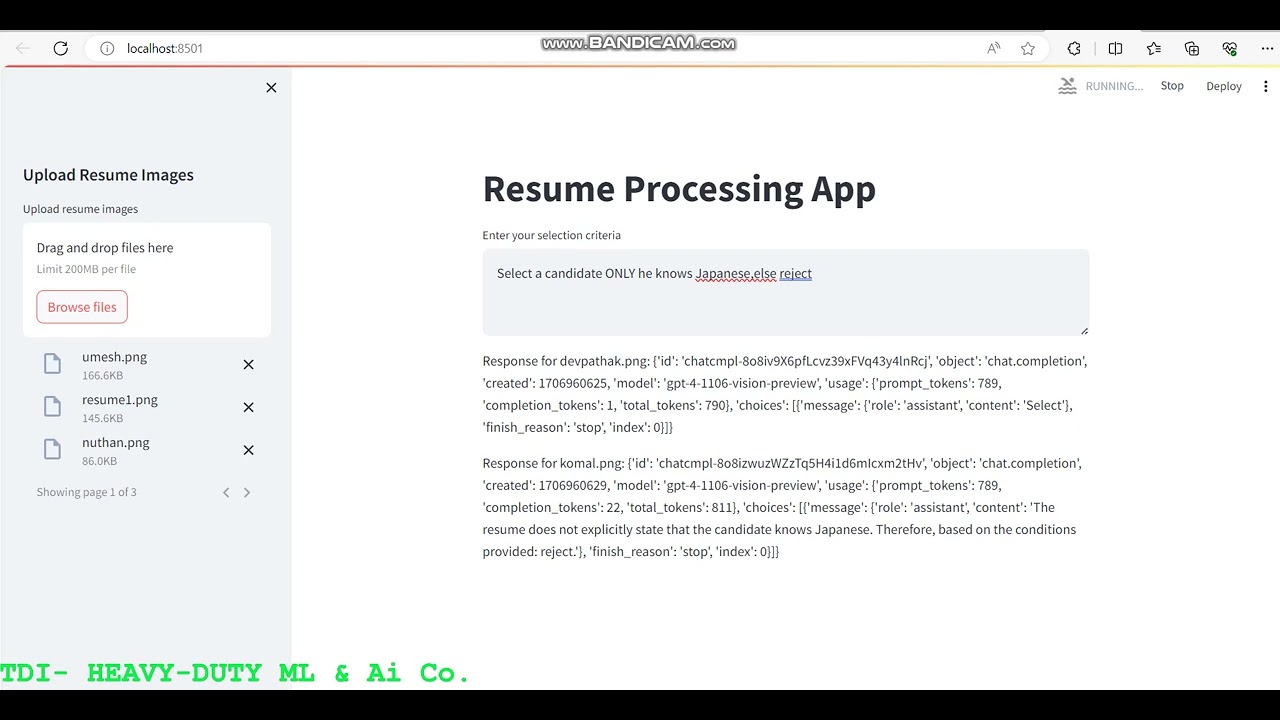Click file icon next to nuthan.png

tap(53, 450)
